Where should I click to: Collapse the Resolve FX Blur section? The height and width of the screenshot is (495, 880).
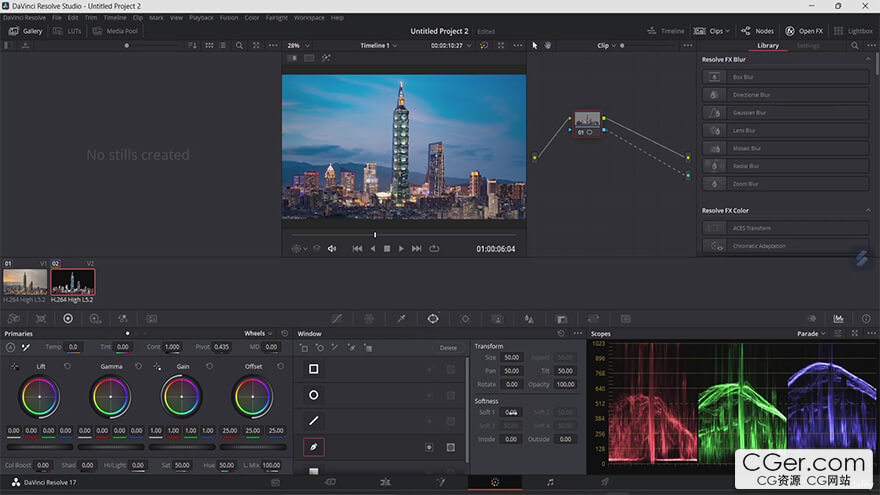pyautogui.click(x=868, y=59)
